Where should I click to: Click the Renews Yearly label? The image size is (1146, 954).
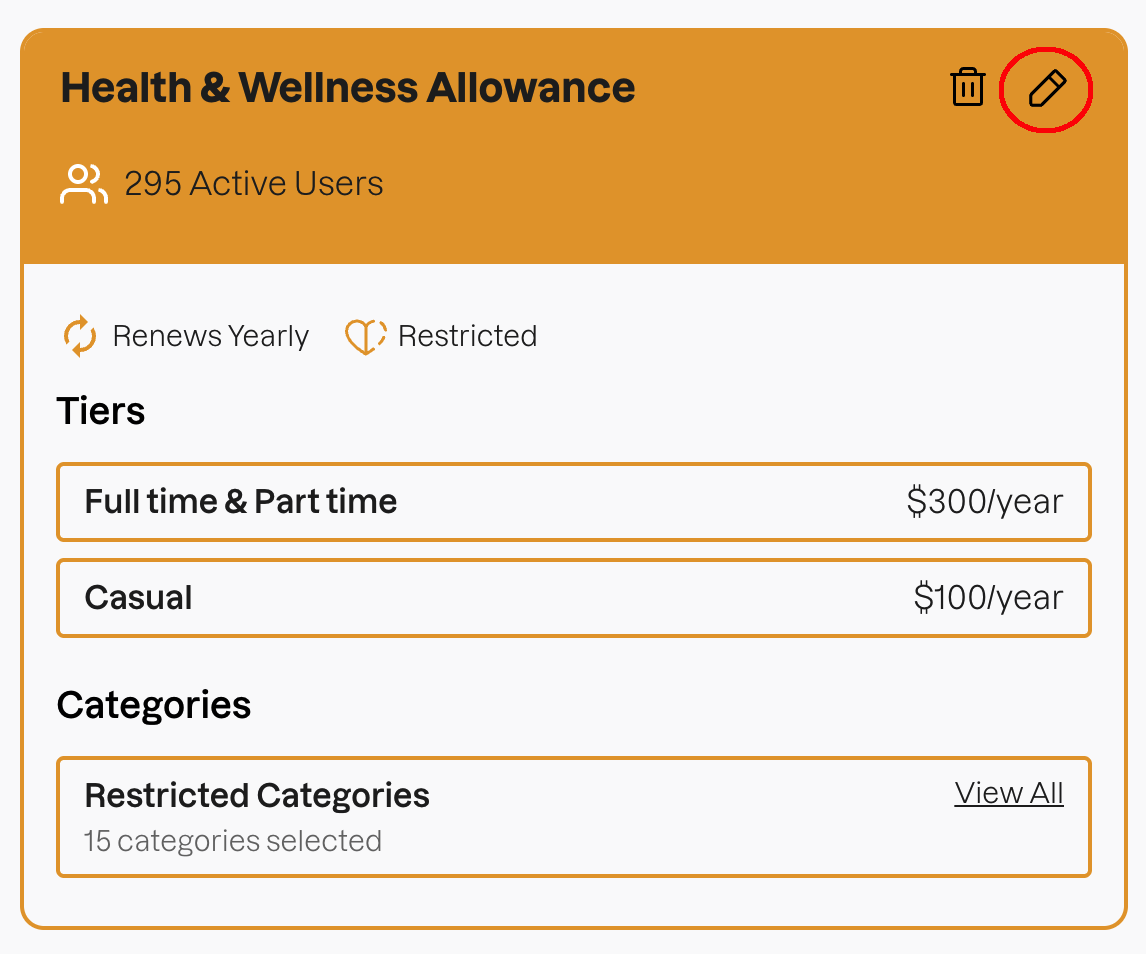click(210, 336)
